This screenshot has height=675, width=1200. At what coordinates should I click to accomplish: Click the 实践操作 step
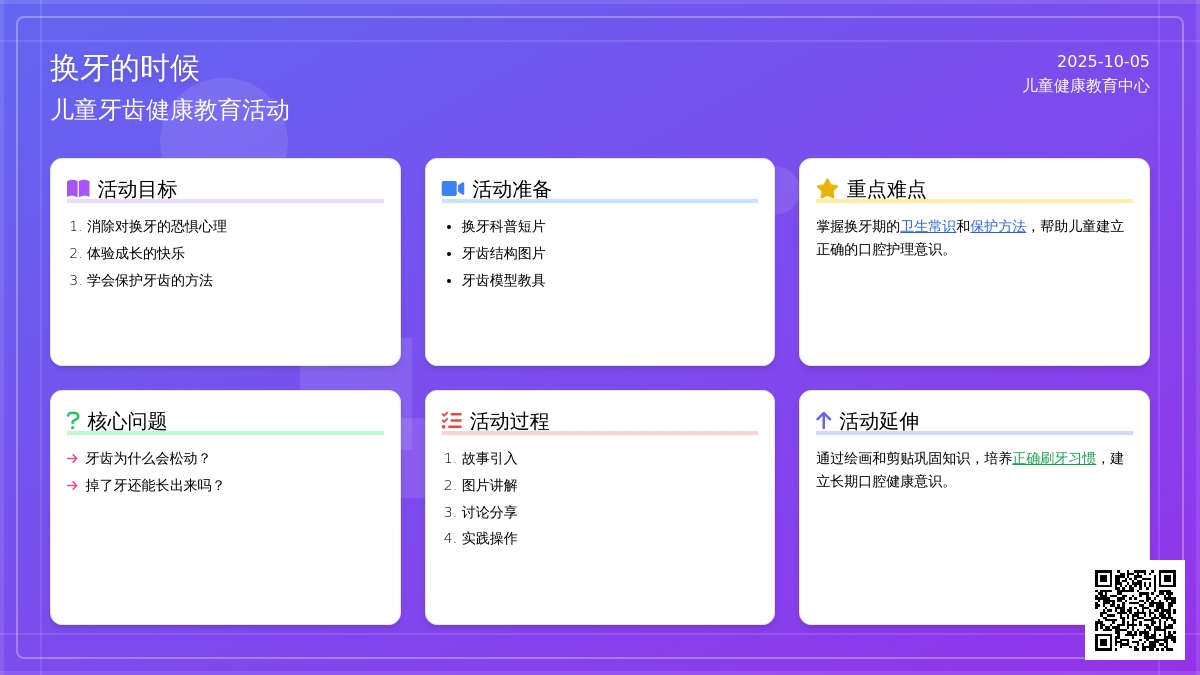coord(489,539)
